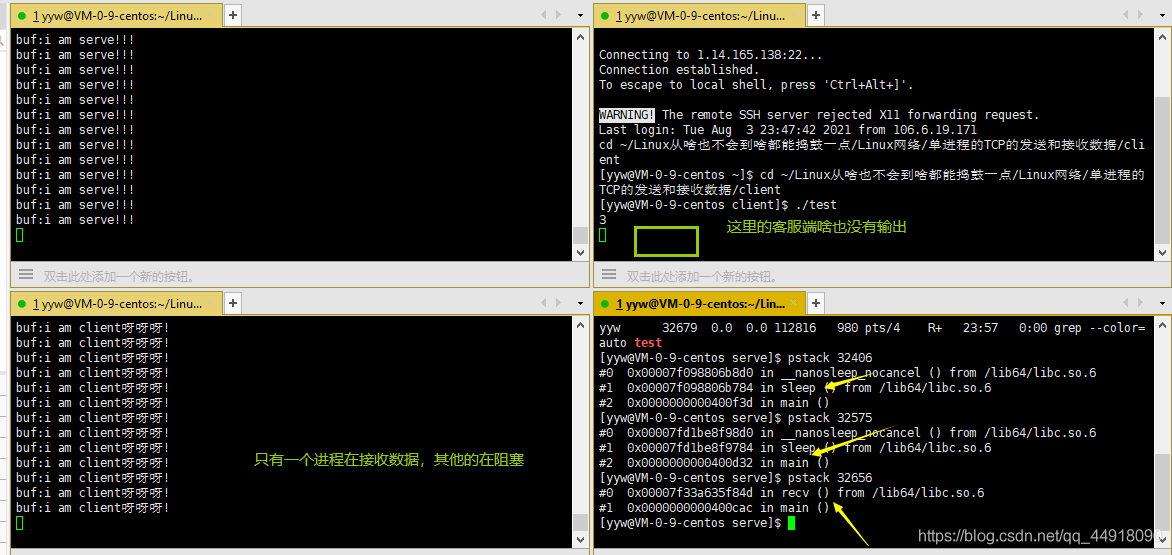Click scrollbar thumb in 'i am serve' pane
This screenshot has width=1172, height=555.
pyautogui.click(x=580, y=236)
